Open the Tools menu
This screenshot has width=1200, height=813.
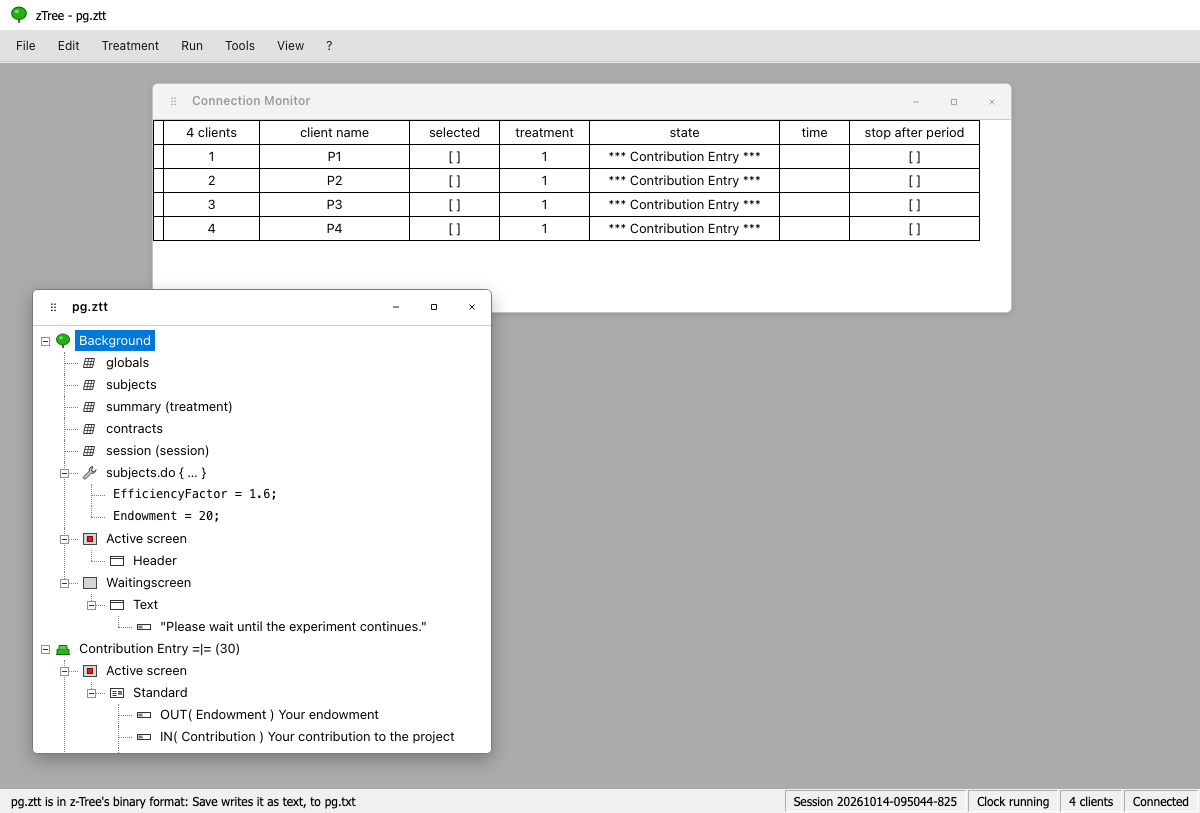click(240, 46)
